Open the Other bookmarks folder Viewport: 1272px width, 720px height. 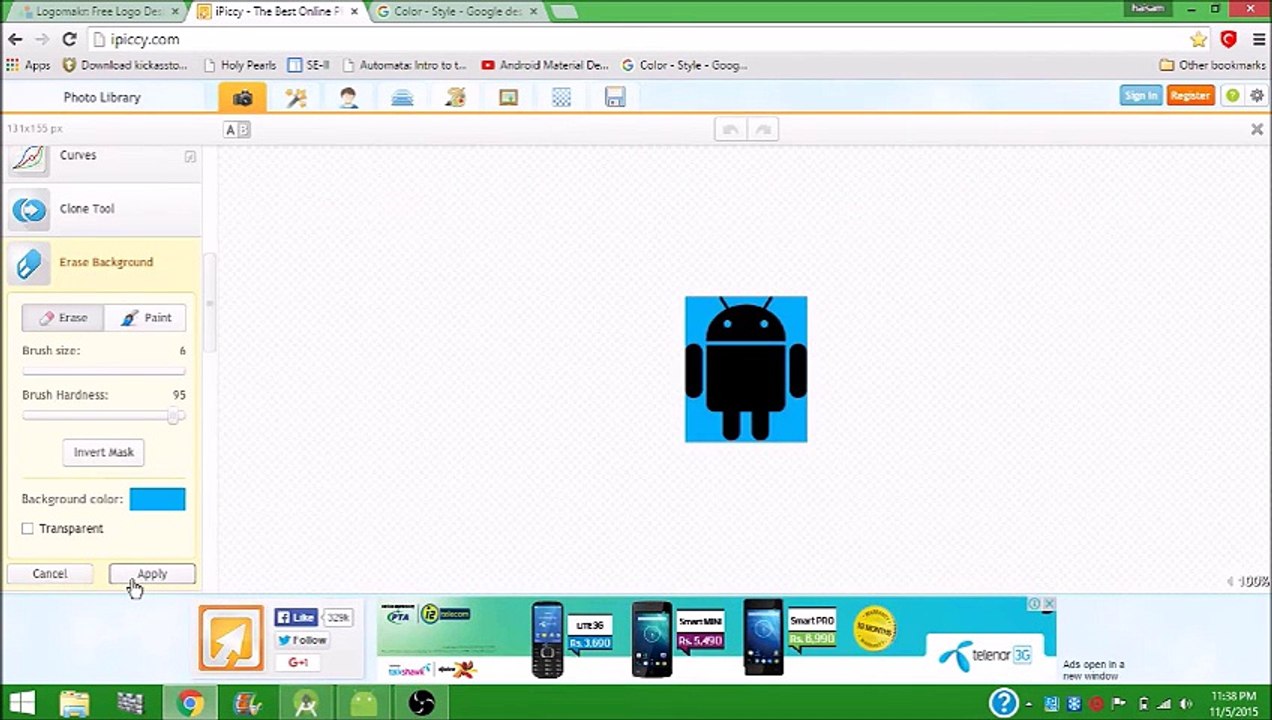tap(1213, 65)
